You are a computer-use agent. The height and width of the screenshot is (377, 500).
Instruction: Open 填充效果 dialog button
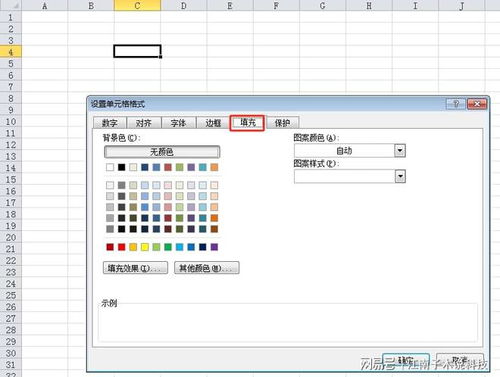tap(135, 268)
